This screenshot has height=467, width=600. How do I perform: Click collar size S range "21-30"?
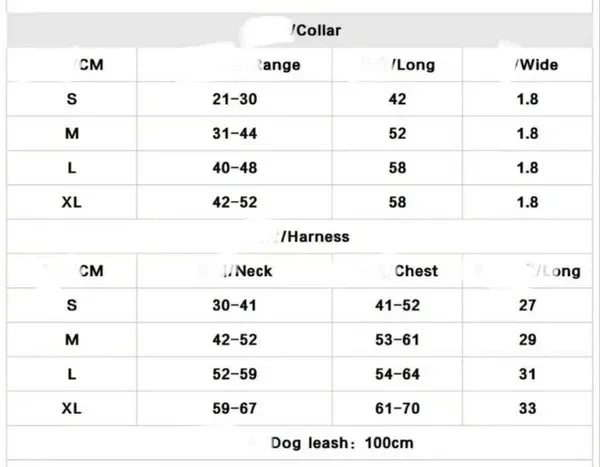coord(235,100)
